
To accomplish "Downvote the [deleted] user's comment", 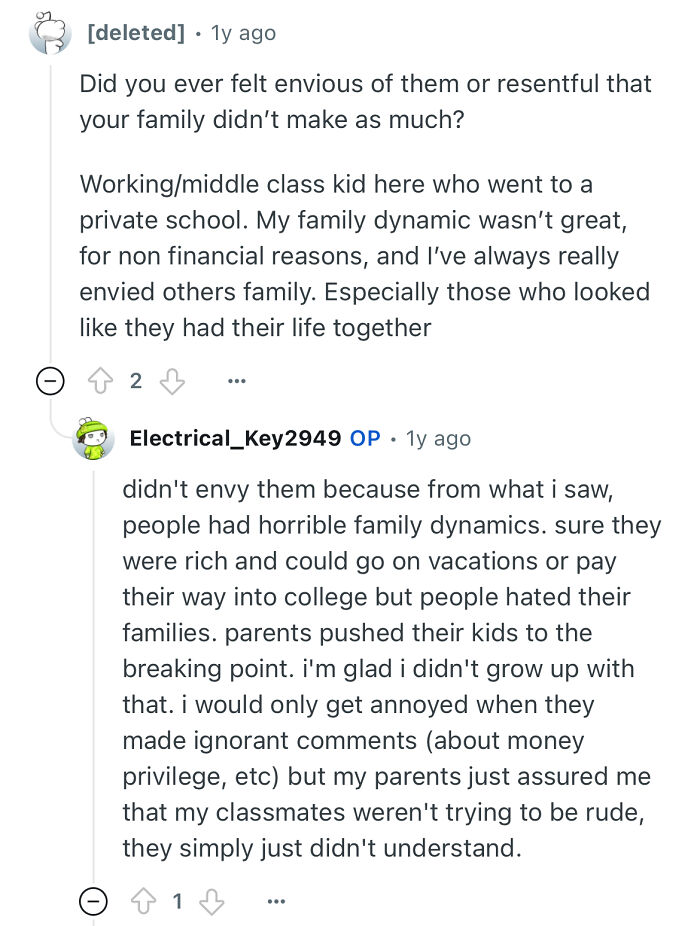I will coord(172,381).
